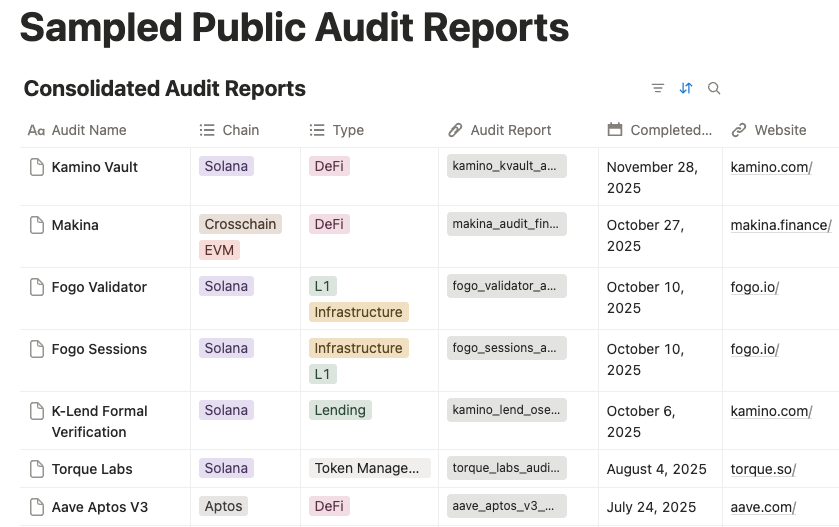Open the fogo.io/ link in Fogo Validator row
The image size is (839, 527).
point(754,287)
